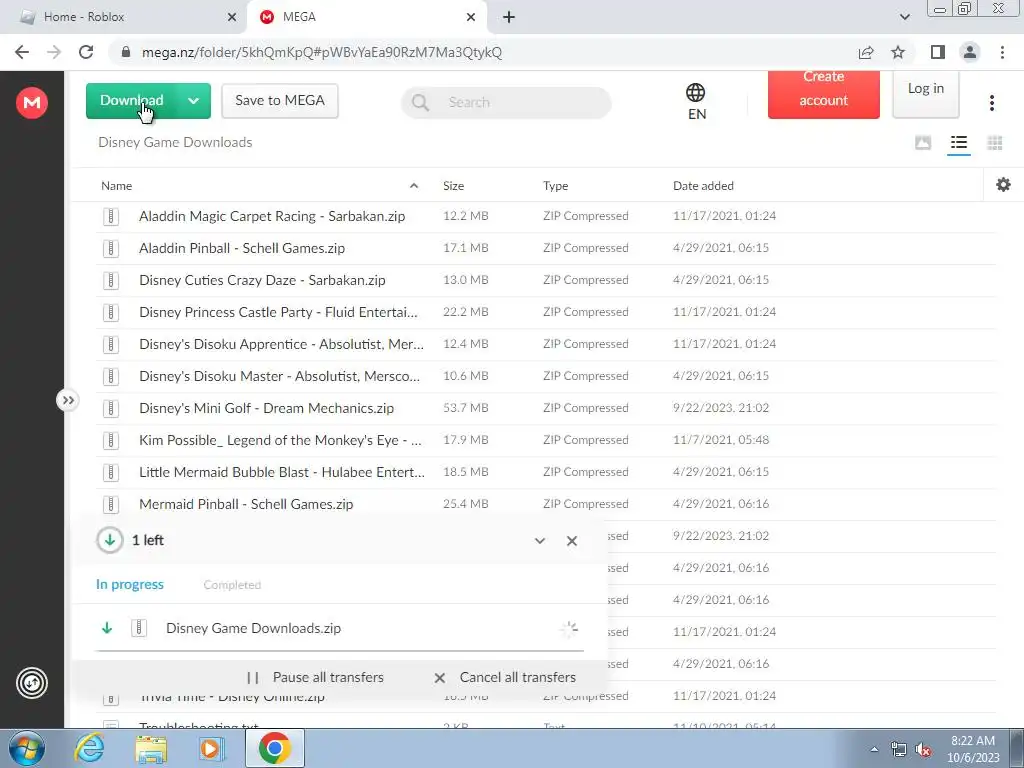
Task: Select Kim Possible_ Legend of the Monkey's Eye
Action: click(546, 440)
